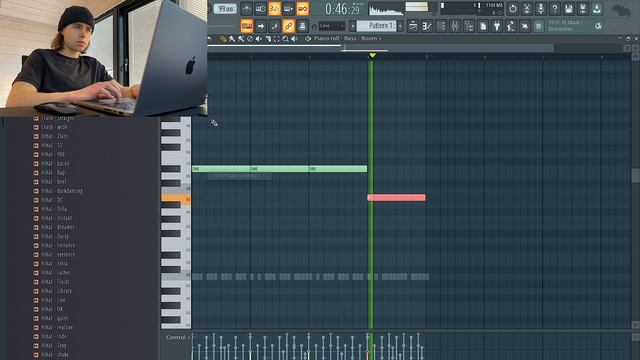This screenshot has height=360, width=640.
Task: Open the Pattern 1 selector
Action: 376,26
